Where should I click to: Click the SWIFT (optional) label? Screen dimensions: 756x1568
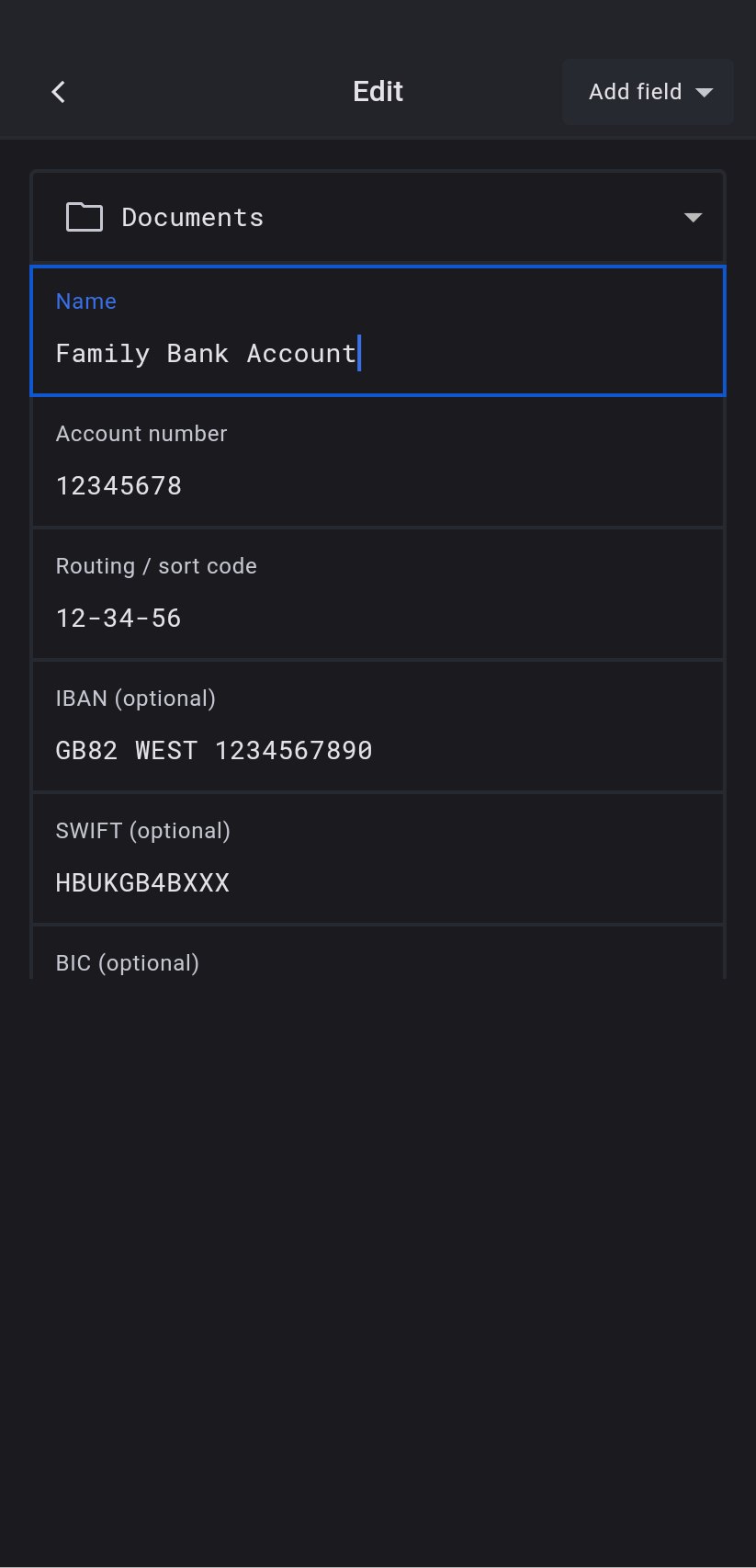[143, 831]
